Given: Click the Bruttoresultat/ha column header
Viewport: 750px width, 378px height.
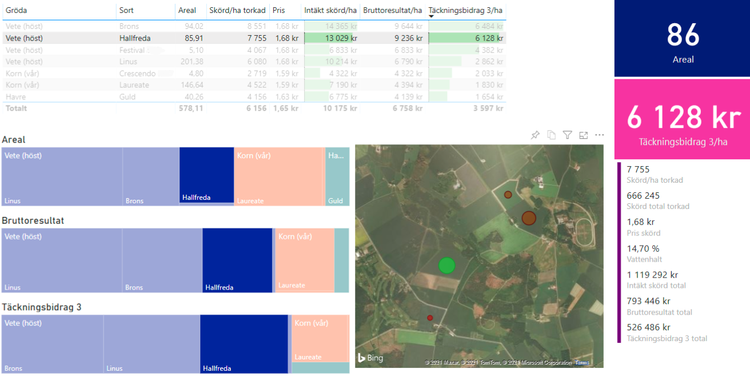Looking at the screenshot, I should [x=393, y=10].
